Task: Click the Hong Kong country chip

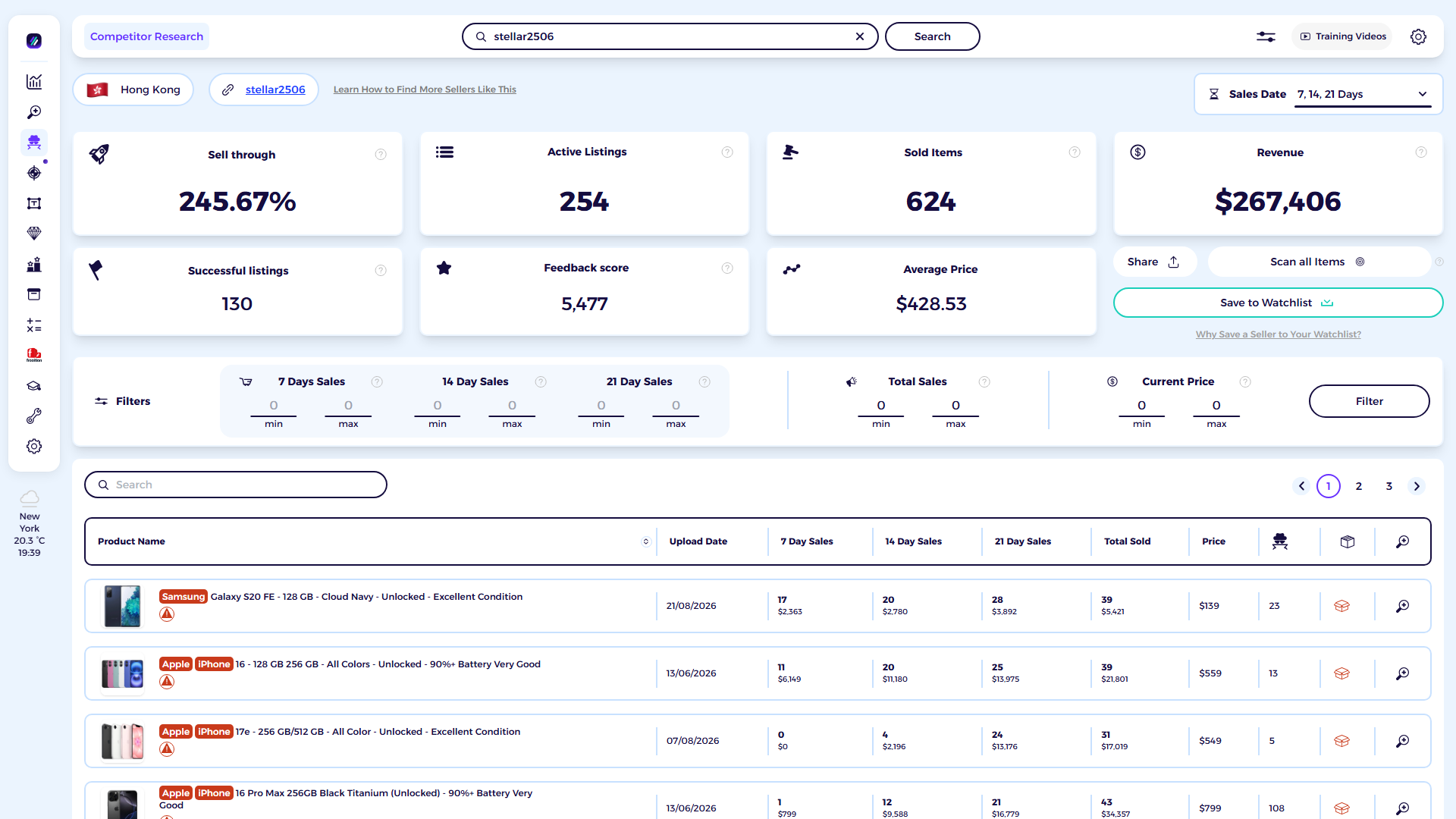Action: [133, 89]
